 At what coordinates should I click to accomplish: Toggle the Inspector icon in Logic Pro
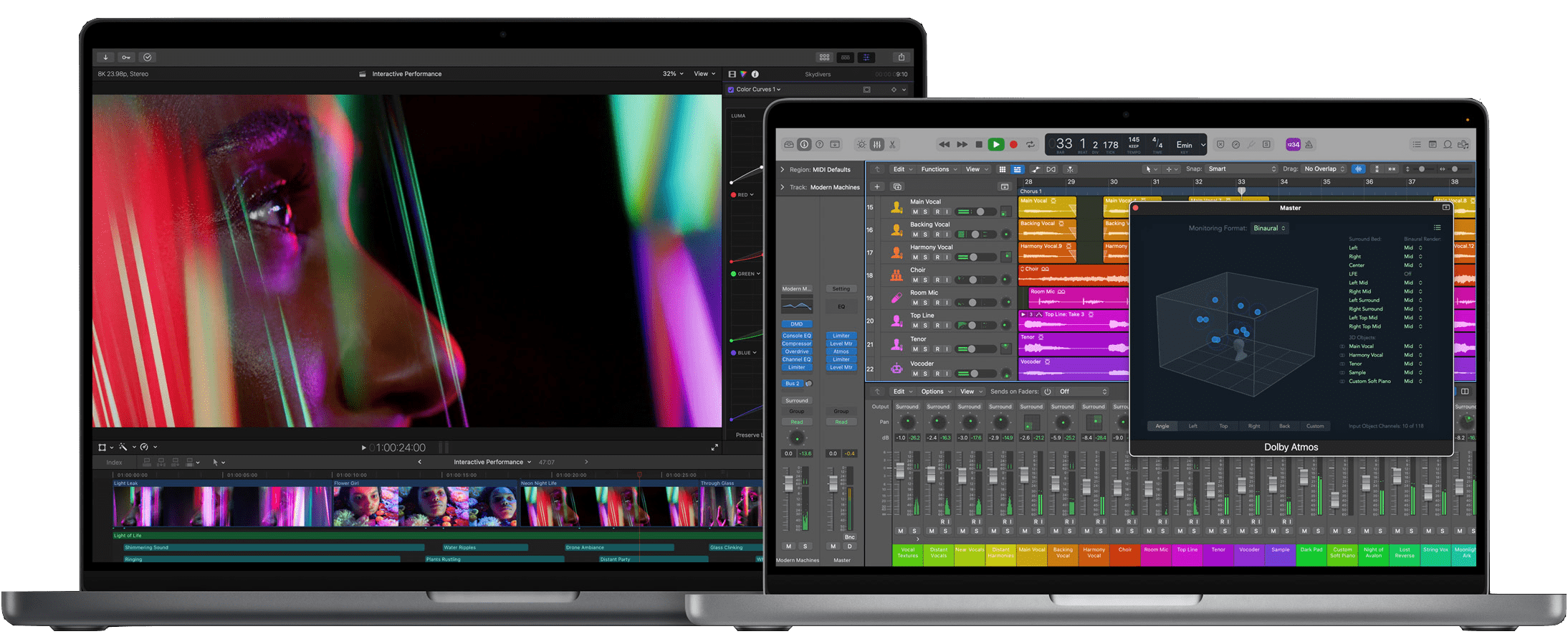coord(804,144)
